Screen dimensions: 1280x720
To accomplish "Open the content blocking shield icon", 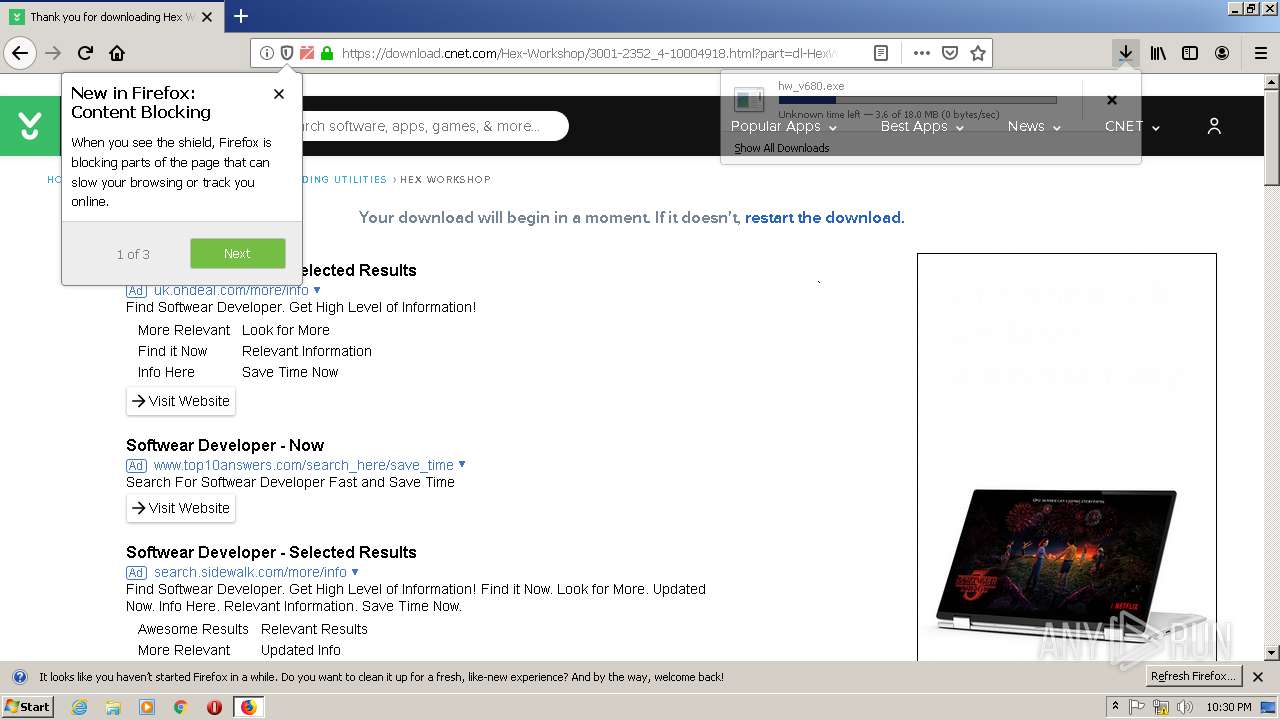I will (287, 53).
